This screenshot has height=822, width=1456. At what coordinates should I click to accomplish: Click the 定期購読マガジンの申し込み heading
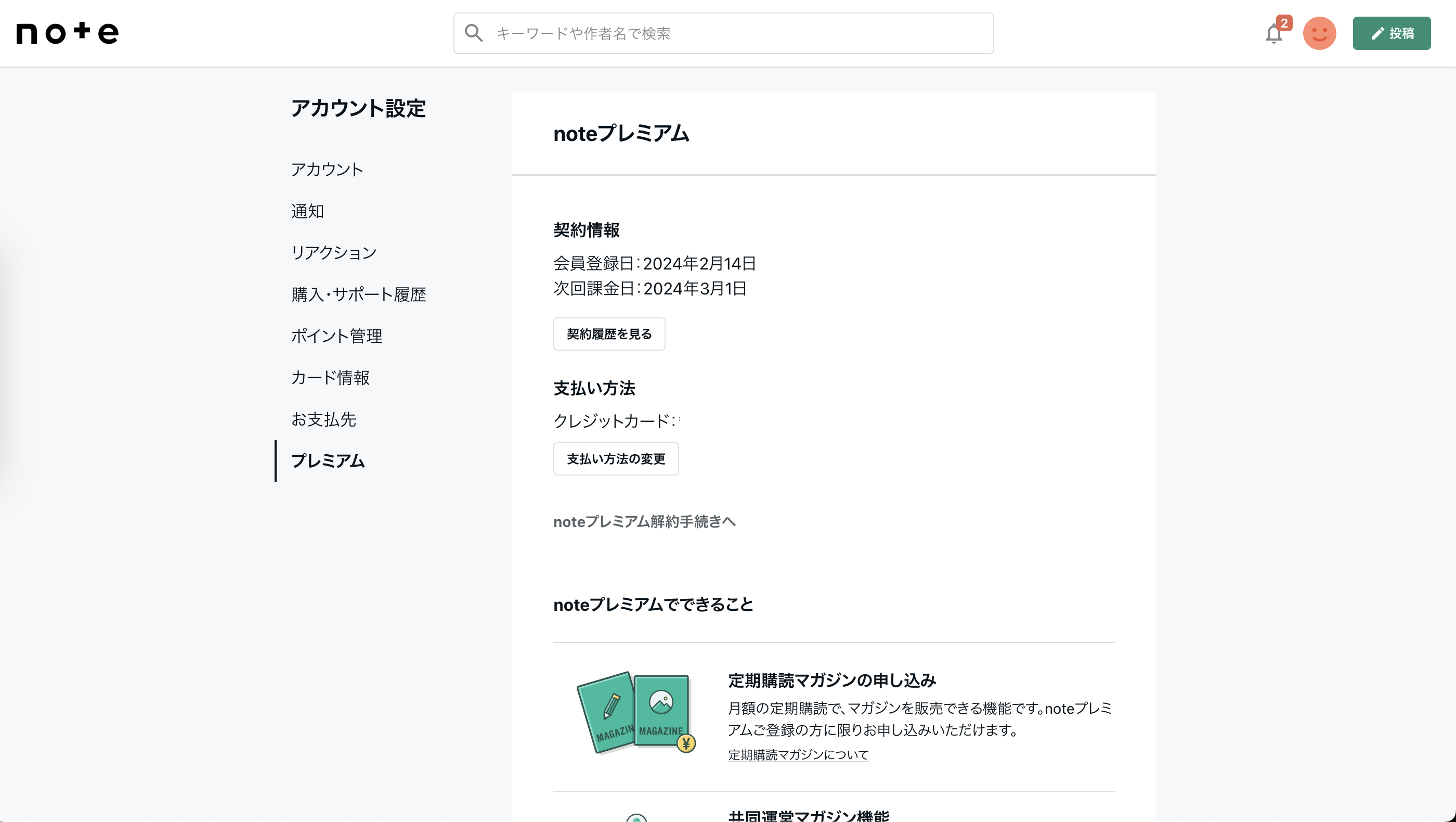(x=832, y=680)
